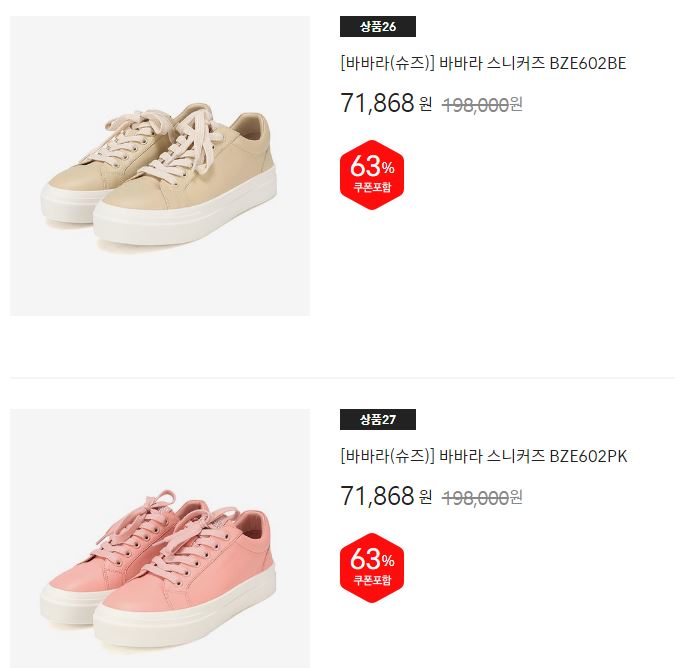Click the 71,868 원 price under 상품27
Viewport: 675px width, 668px height.
386,496
